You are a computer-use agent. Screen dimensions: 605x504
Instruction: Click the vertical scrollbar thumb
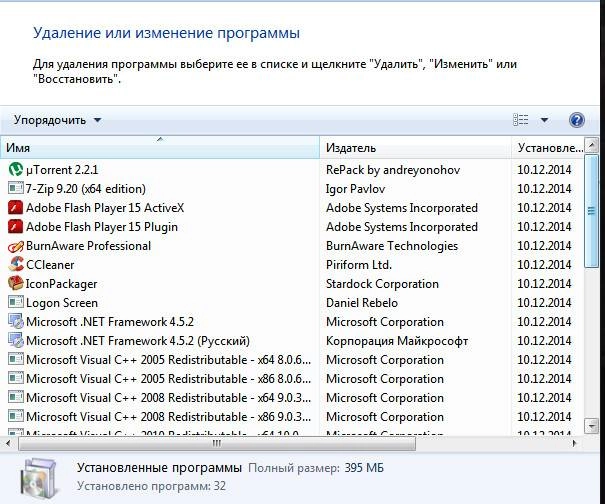click(591, 211)
